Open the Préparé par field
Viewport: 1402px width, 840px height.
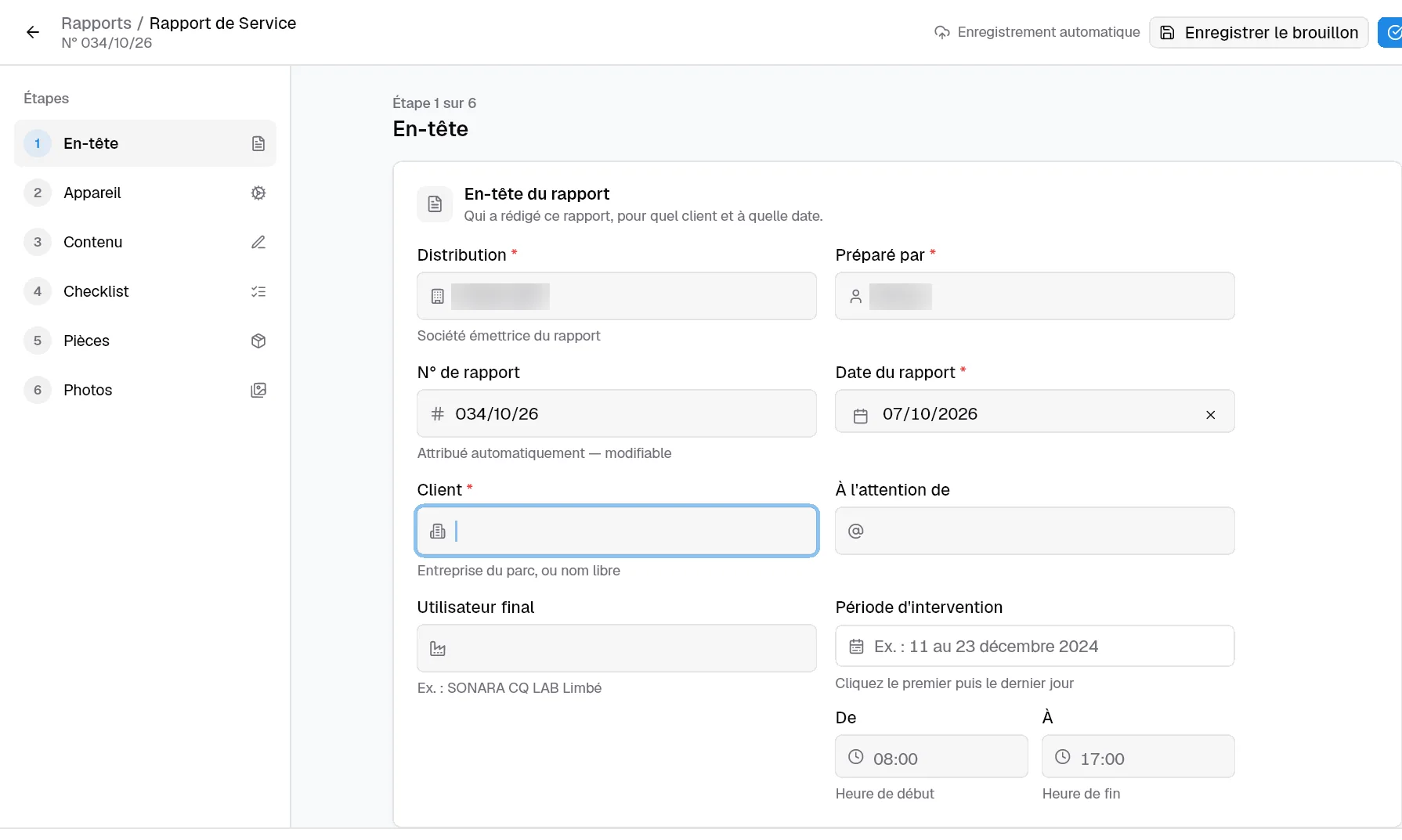(x=1035, y=296)
